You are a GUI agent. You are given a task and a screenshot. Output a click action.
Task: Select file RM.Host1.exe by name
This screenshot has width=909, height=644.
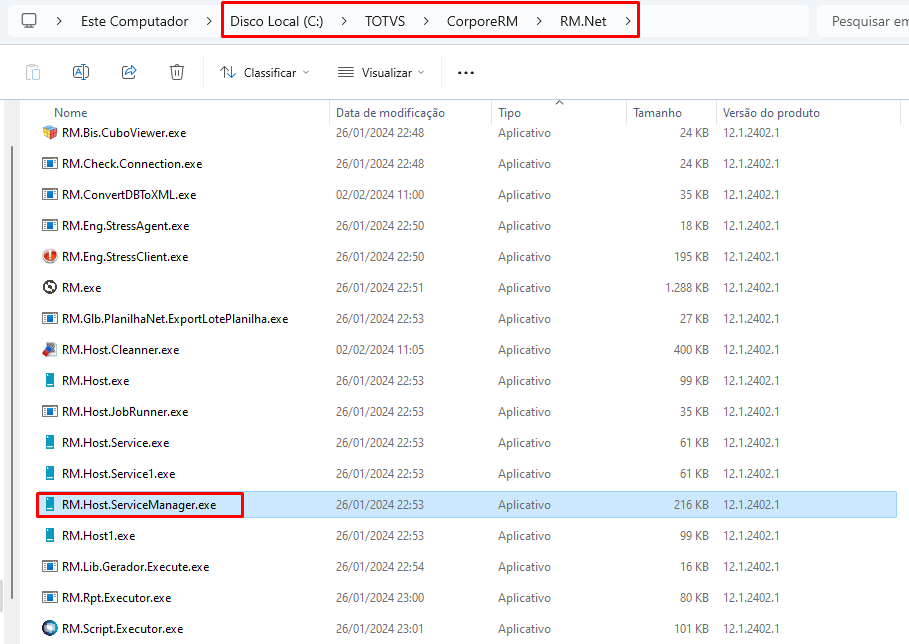point(99,536)
